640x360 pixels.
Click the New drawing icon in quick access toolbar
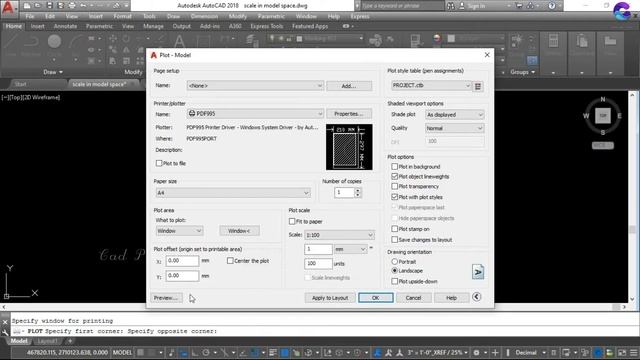(x=27, y=6)
